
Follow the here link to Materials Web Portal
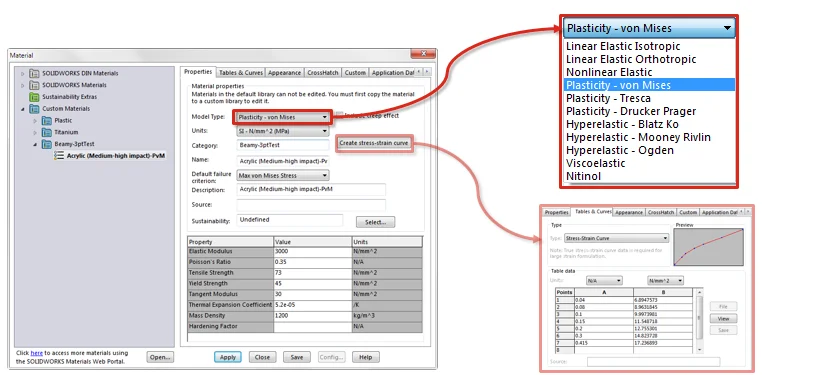[x=37, y=353]
